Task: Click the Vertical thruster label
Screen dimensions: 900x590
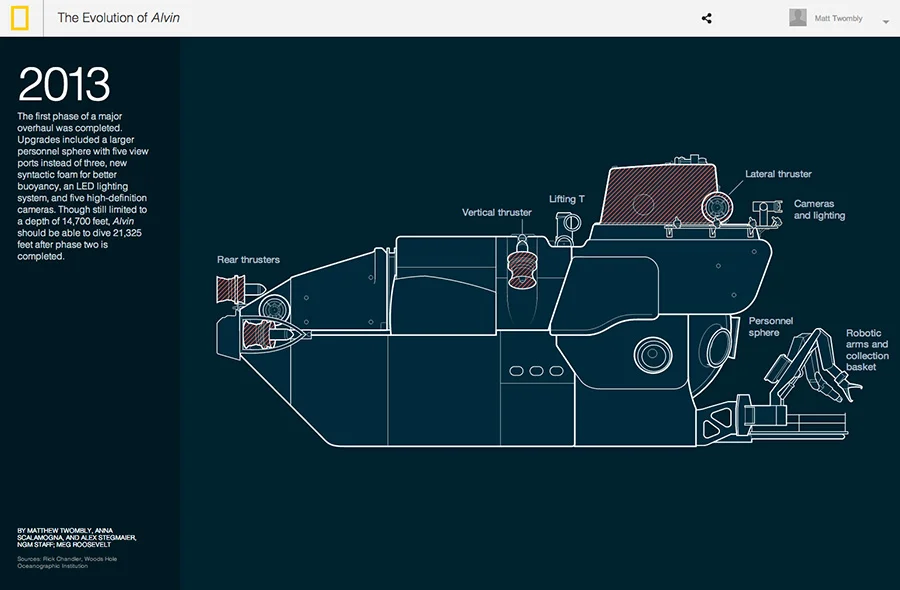Action: coord(496,212)
